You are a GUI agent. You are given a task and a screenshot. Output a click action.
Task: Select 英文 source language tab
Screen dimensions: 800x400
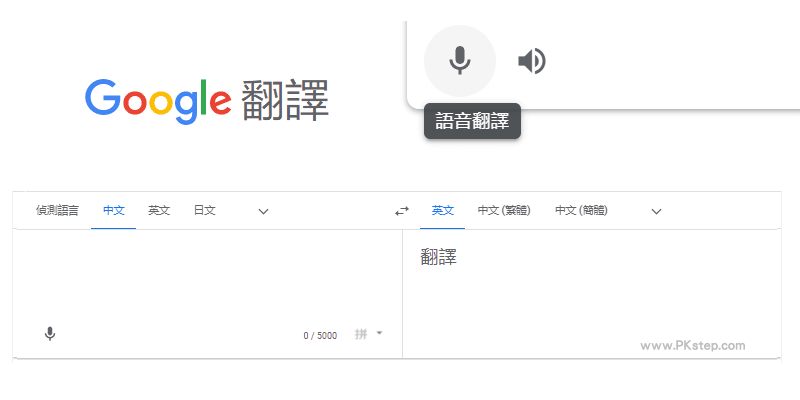point(159,211)
